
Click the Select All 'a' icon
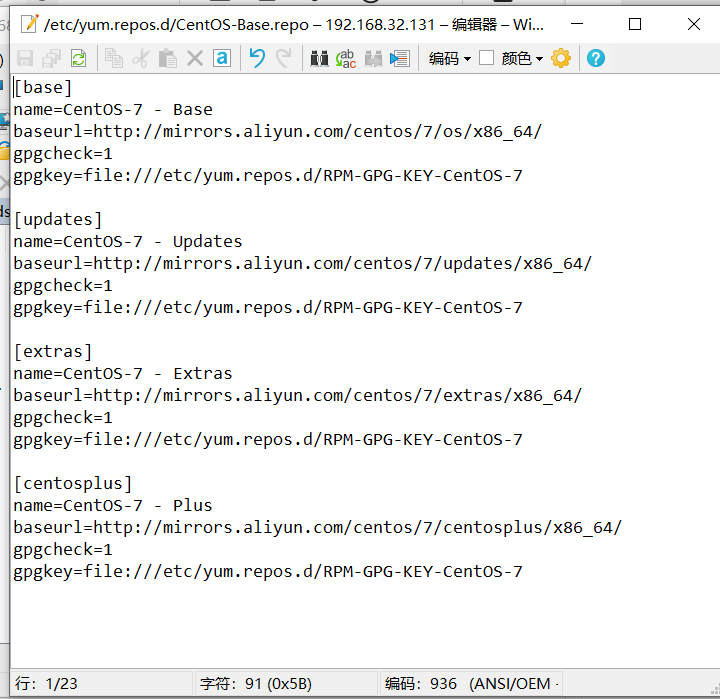222,59
